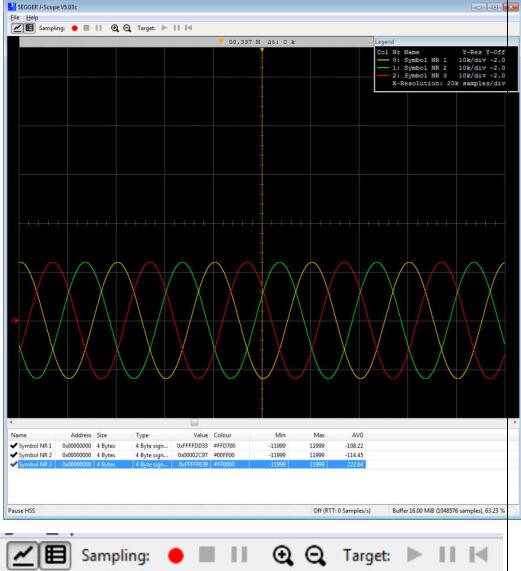Switch to table view icon in toolbar
The height and width of the screenshot is (571, 521).
pos(30,28)
